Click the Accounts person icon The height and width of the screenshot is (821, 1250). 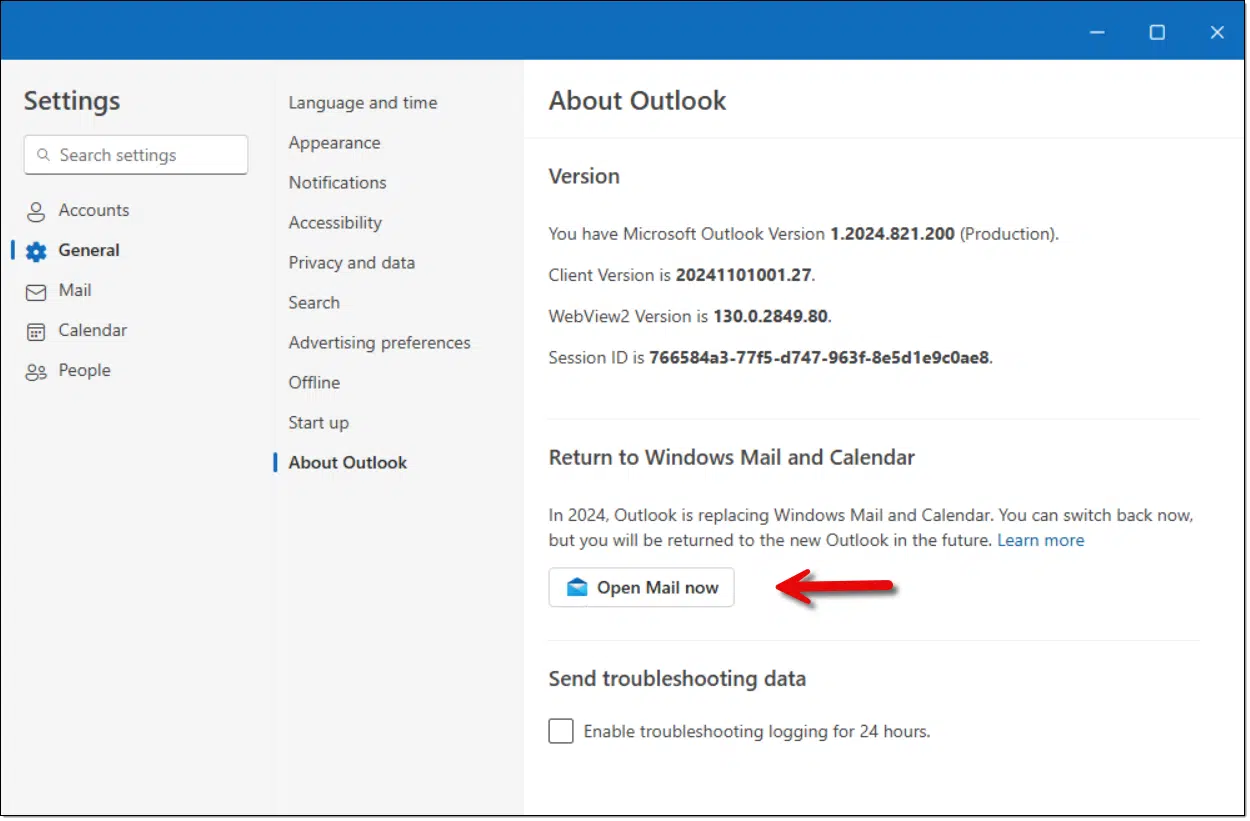36,211
